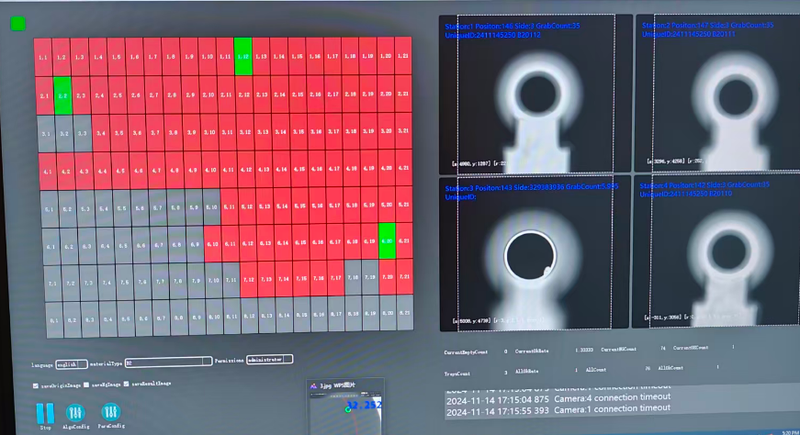Viewport: 800px width, 435px height.
Task: Expand the materialType dropdown
Action: coord(165,364)
